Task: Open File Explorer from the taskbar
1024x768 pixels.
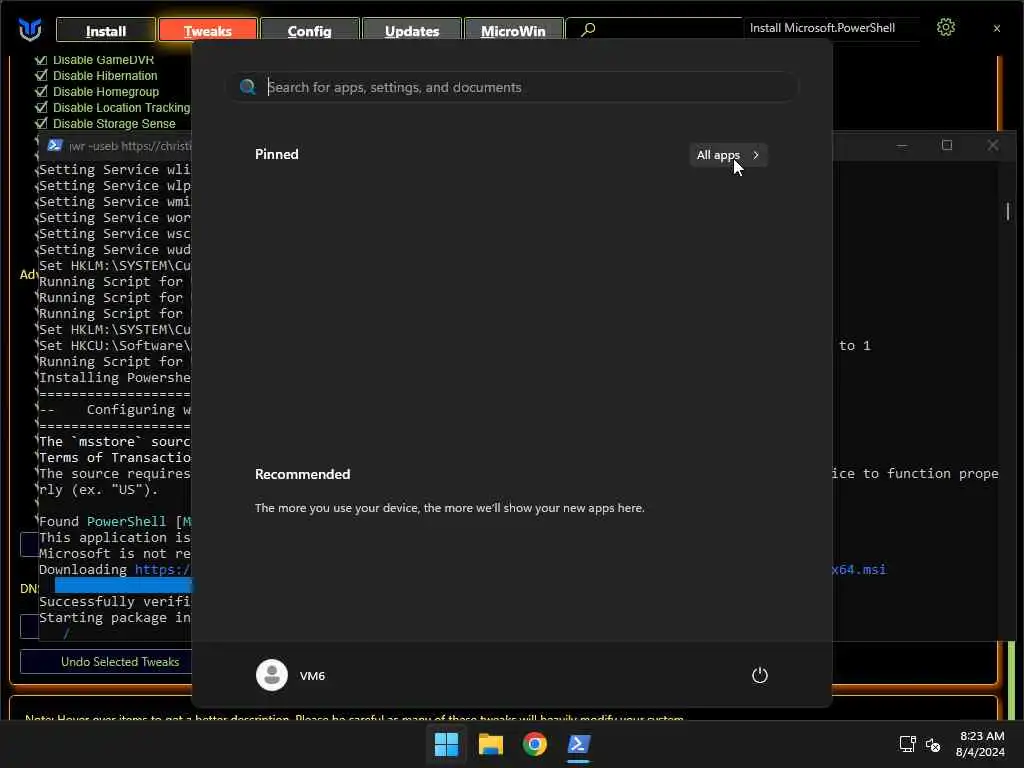Action: (x=490, y=744)
